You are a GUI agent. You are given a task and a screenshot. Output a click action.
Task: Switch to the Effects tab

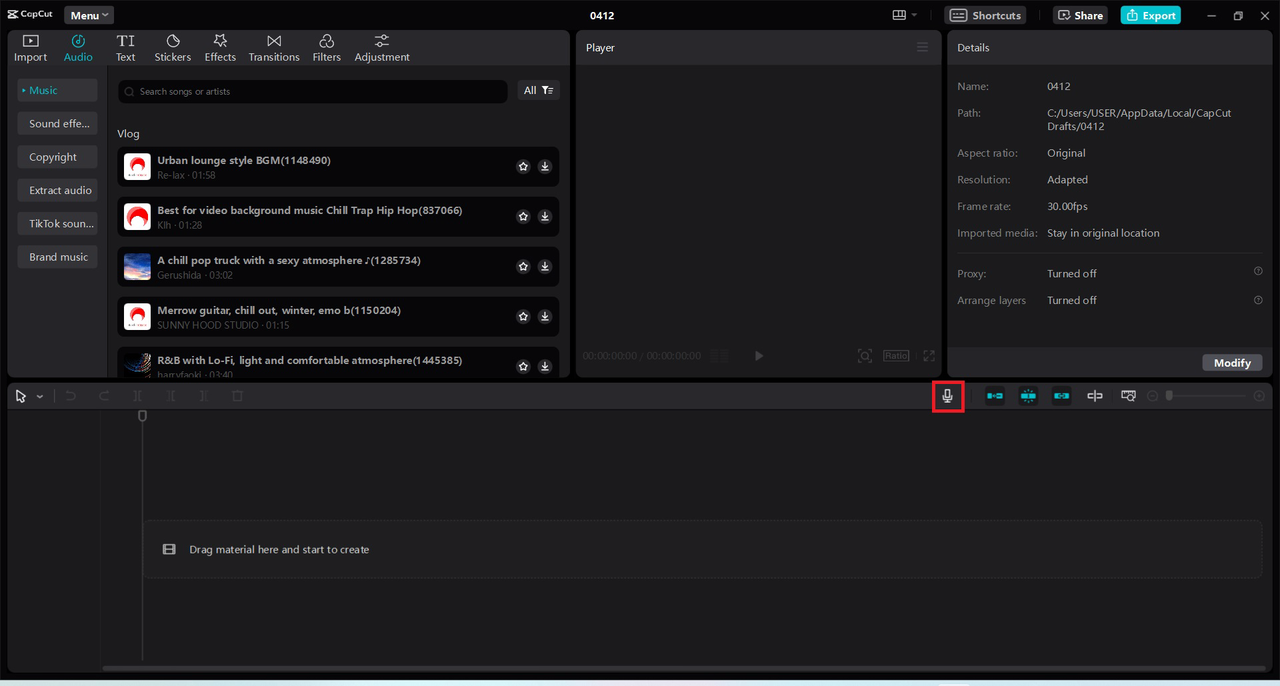coord(220,48)
